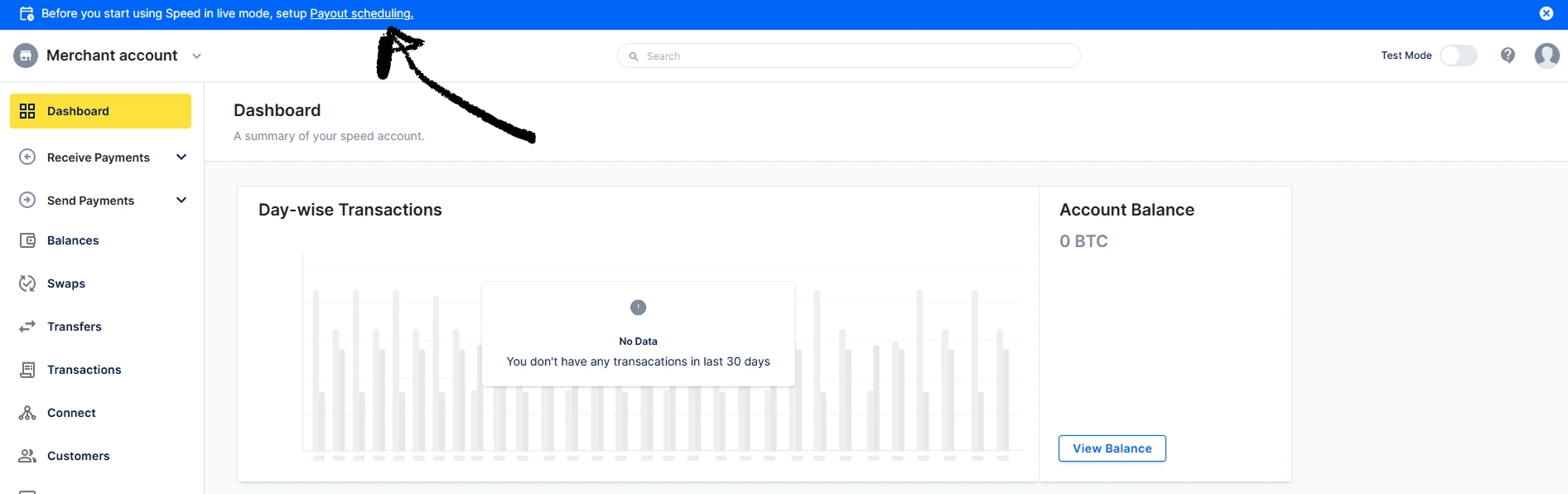Screen dimensions: 1568x494
Task: Click the Merchant account store avatar icon
Action: point(26,56)
